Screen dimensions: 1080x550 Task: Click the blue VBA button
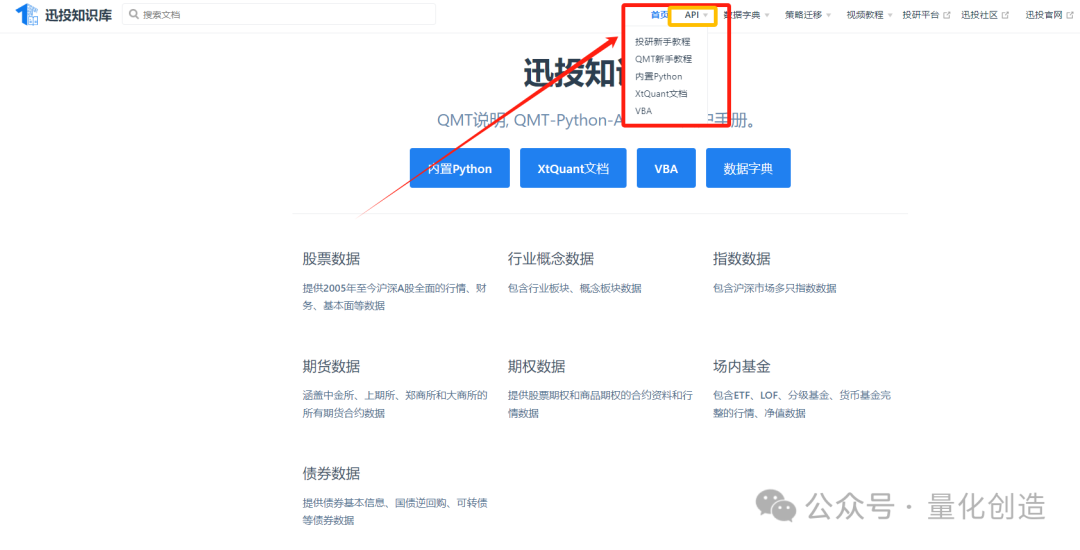click(x=666, y=168)
